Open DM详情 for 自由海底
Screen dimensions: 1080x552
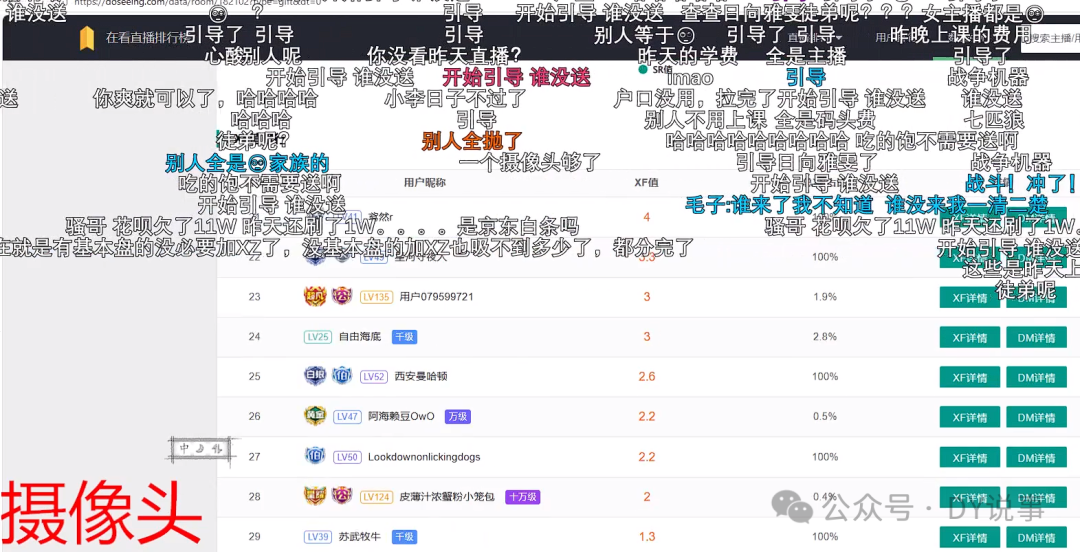1037,338
